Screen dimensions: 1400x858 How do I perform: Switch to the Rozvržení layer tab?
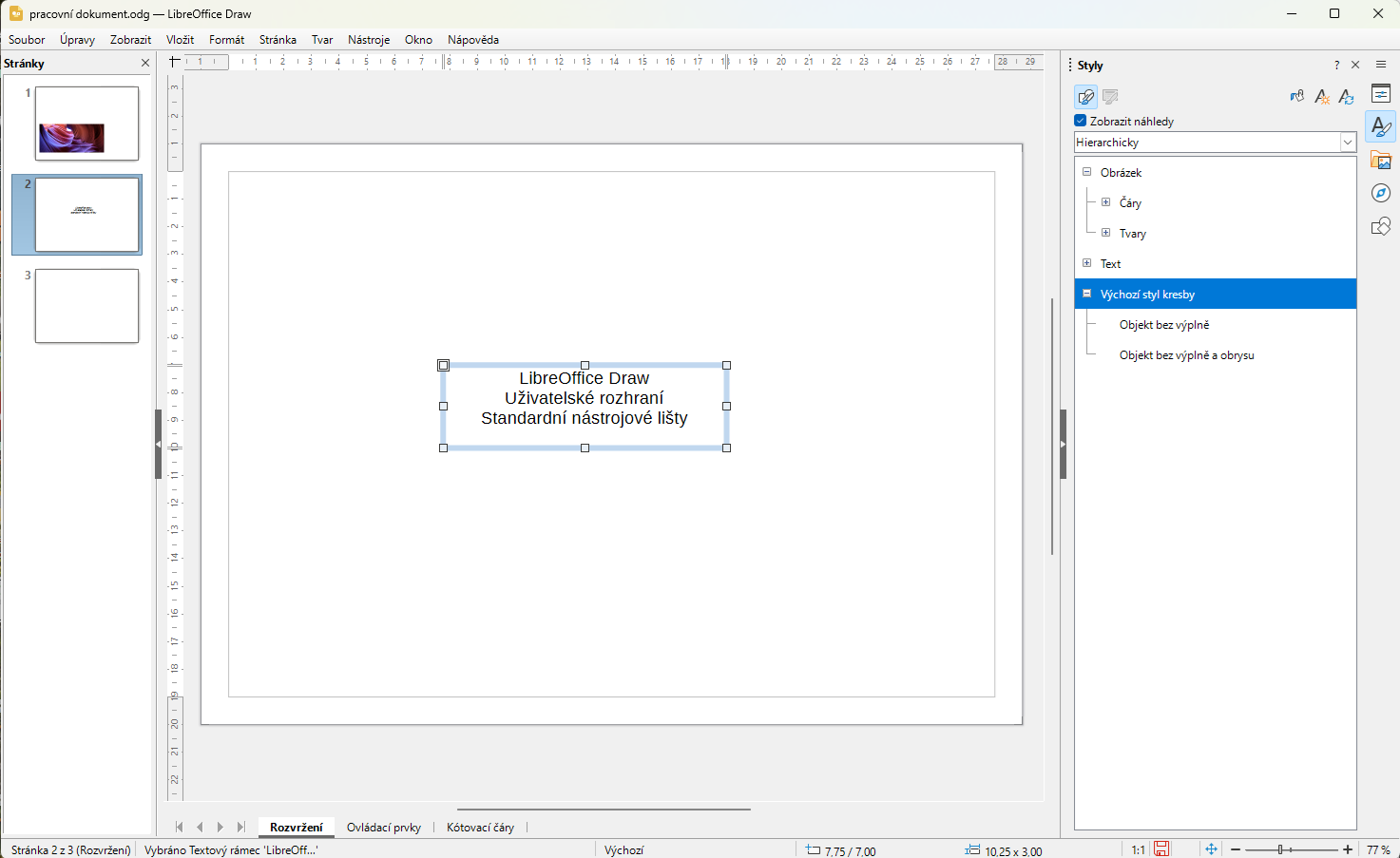297,828
